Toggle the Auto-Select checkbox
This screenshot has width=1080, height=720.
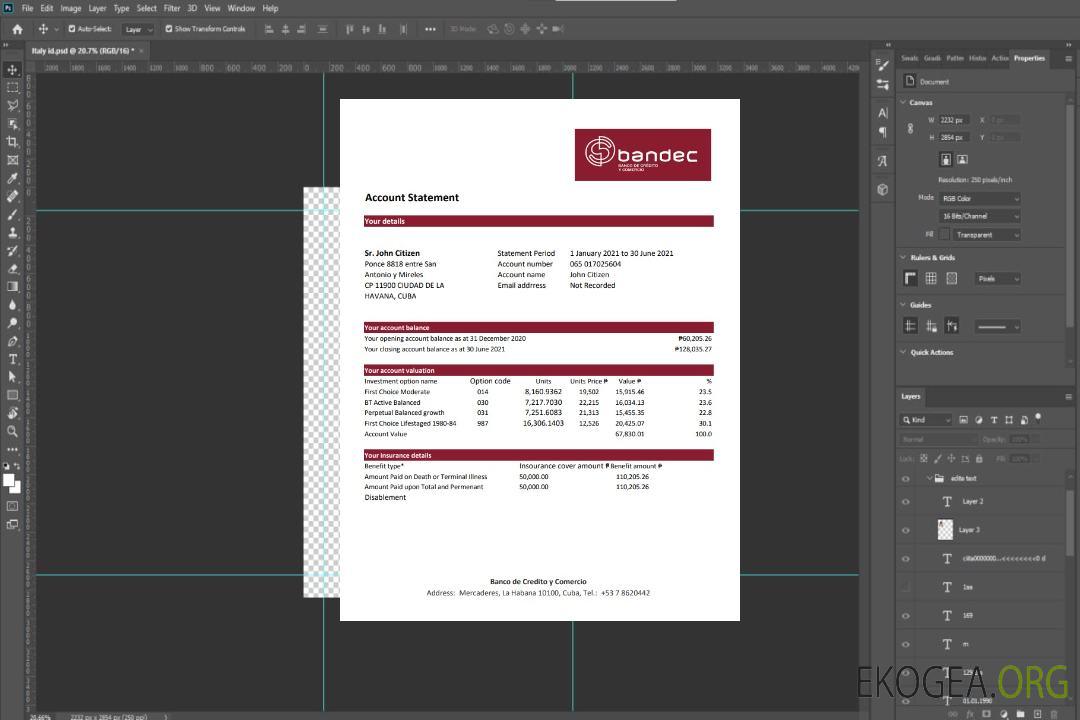pos(72,29)
